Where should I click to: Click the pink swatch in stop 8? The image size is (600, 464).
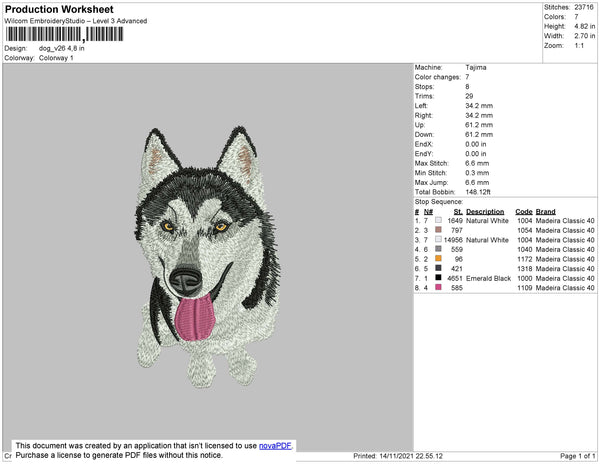pos(438,287)
